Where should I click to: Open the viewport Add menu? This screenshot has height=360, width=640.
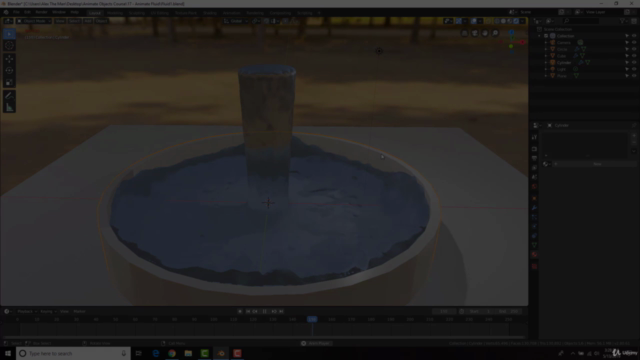(88, 21)
